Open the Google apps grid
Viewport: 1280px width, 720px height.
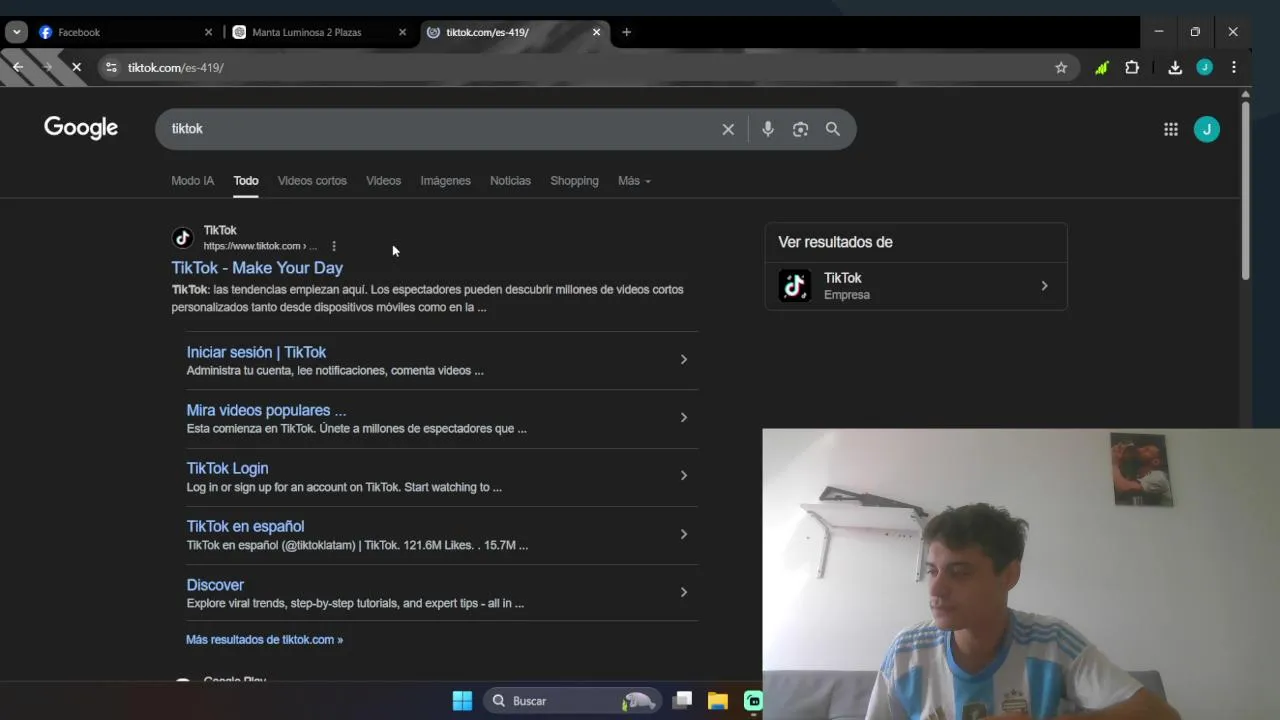(x=1170, y=129)
